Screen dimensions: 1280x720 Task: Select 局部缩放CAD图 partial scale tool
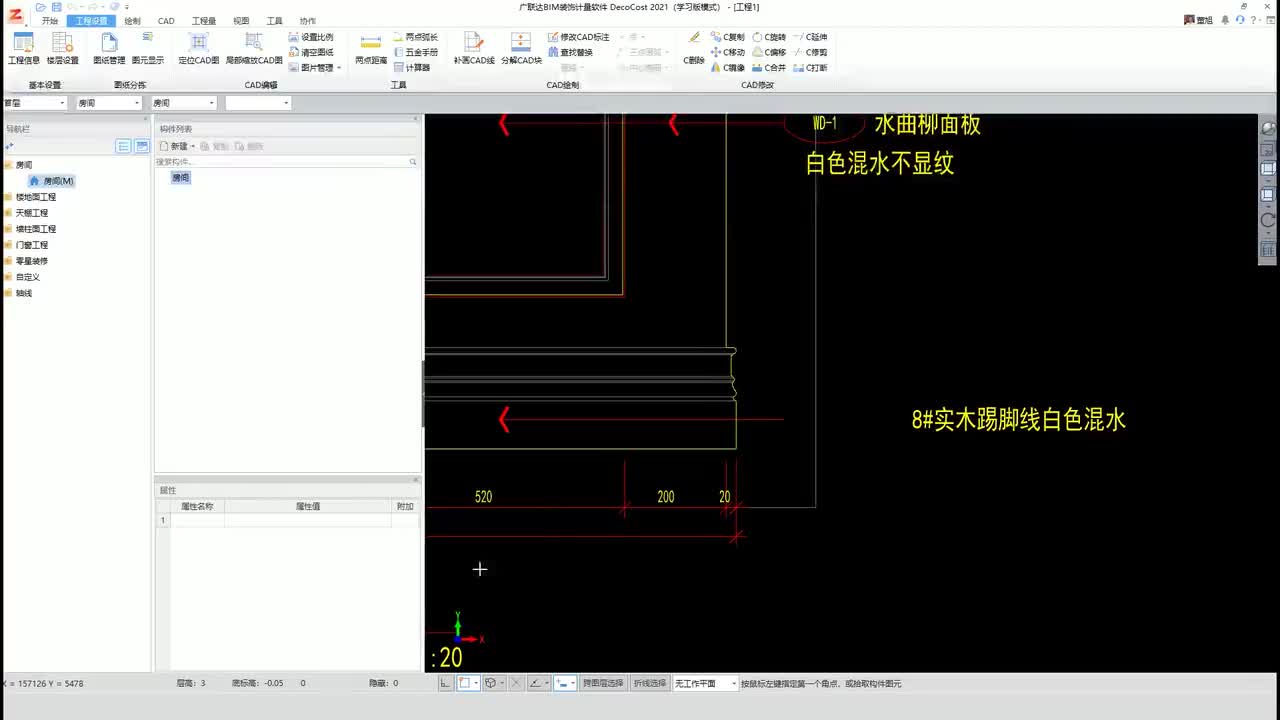pyautogui.click(x=254, y=48)
